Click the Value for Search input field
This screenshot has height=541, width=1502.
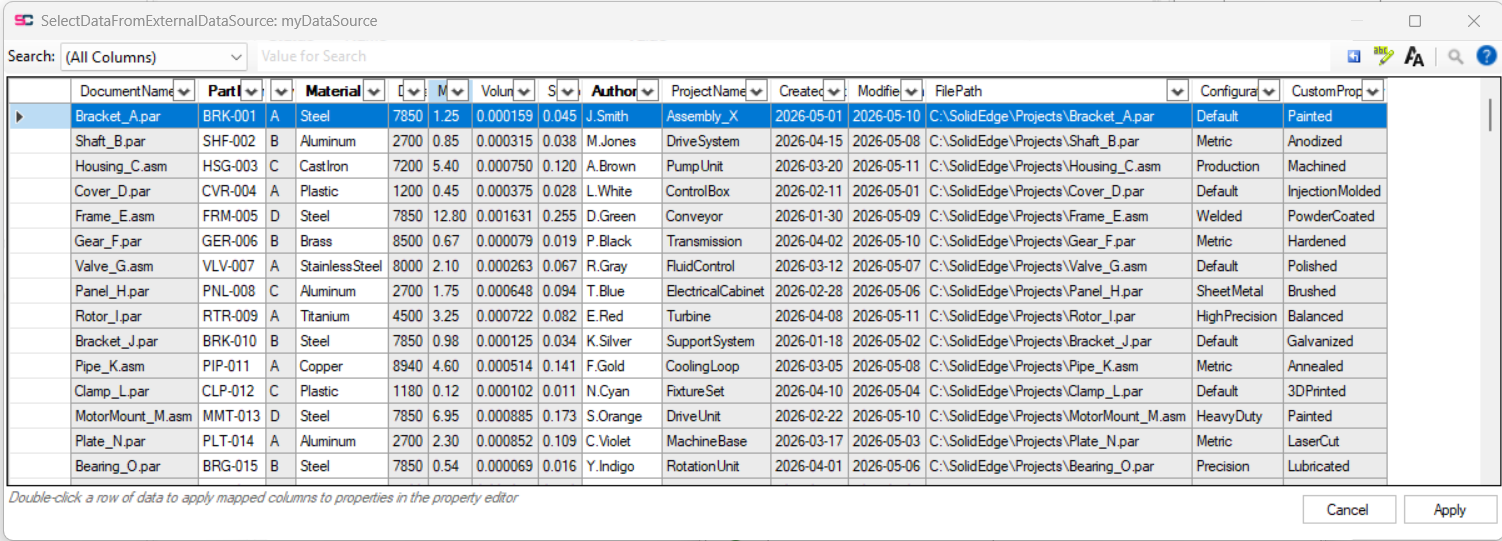tap(795, 57)
